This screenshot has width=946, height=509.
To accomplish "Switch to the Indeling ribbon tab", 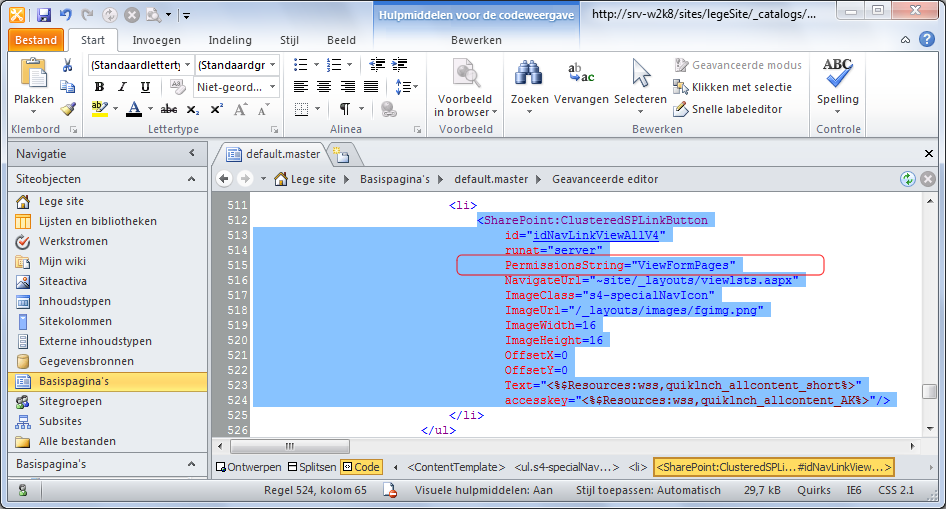I will tap(230, 40).
